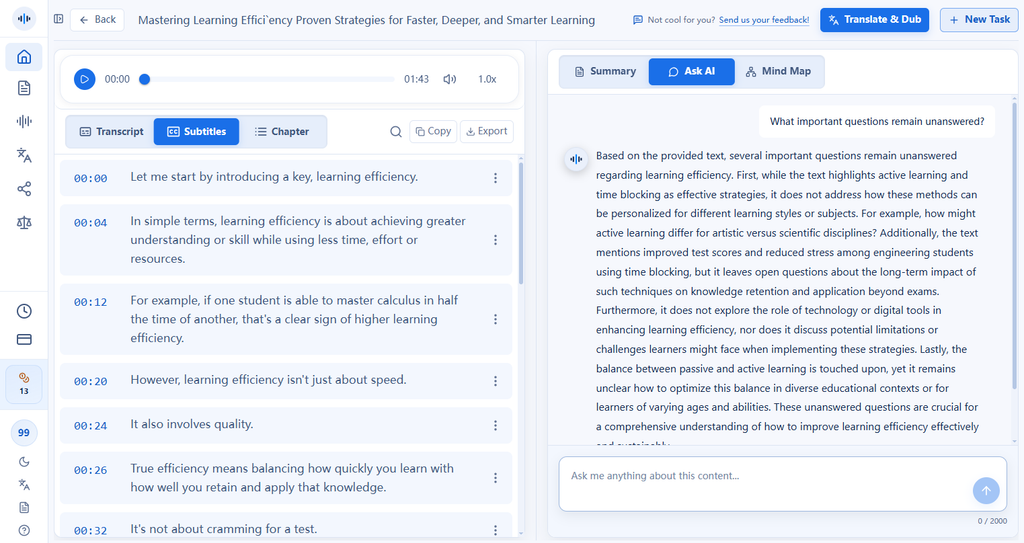Click the feedback chat bubble icon
Image resolution: width=1024 pixels, height=543 pixels.
(638, 20)
